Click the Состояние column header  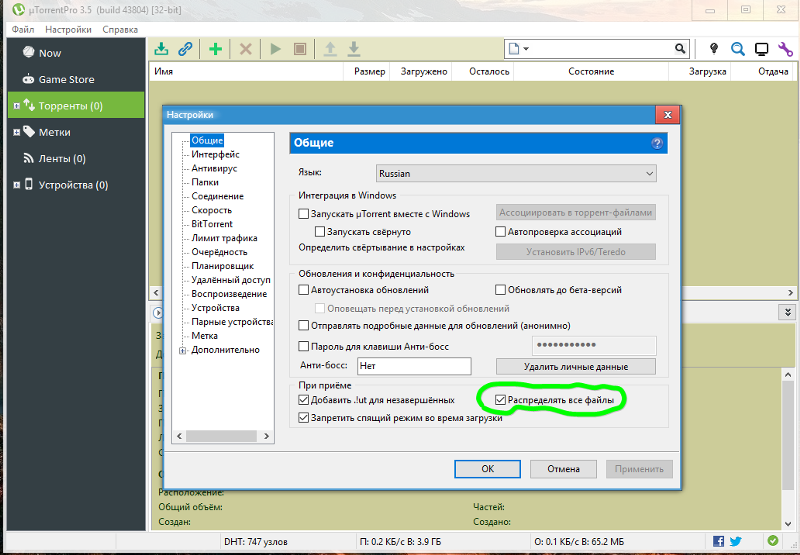click(x=591, y=71)
